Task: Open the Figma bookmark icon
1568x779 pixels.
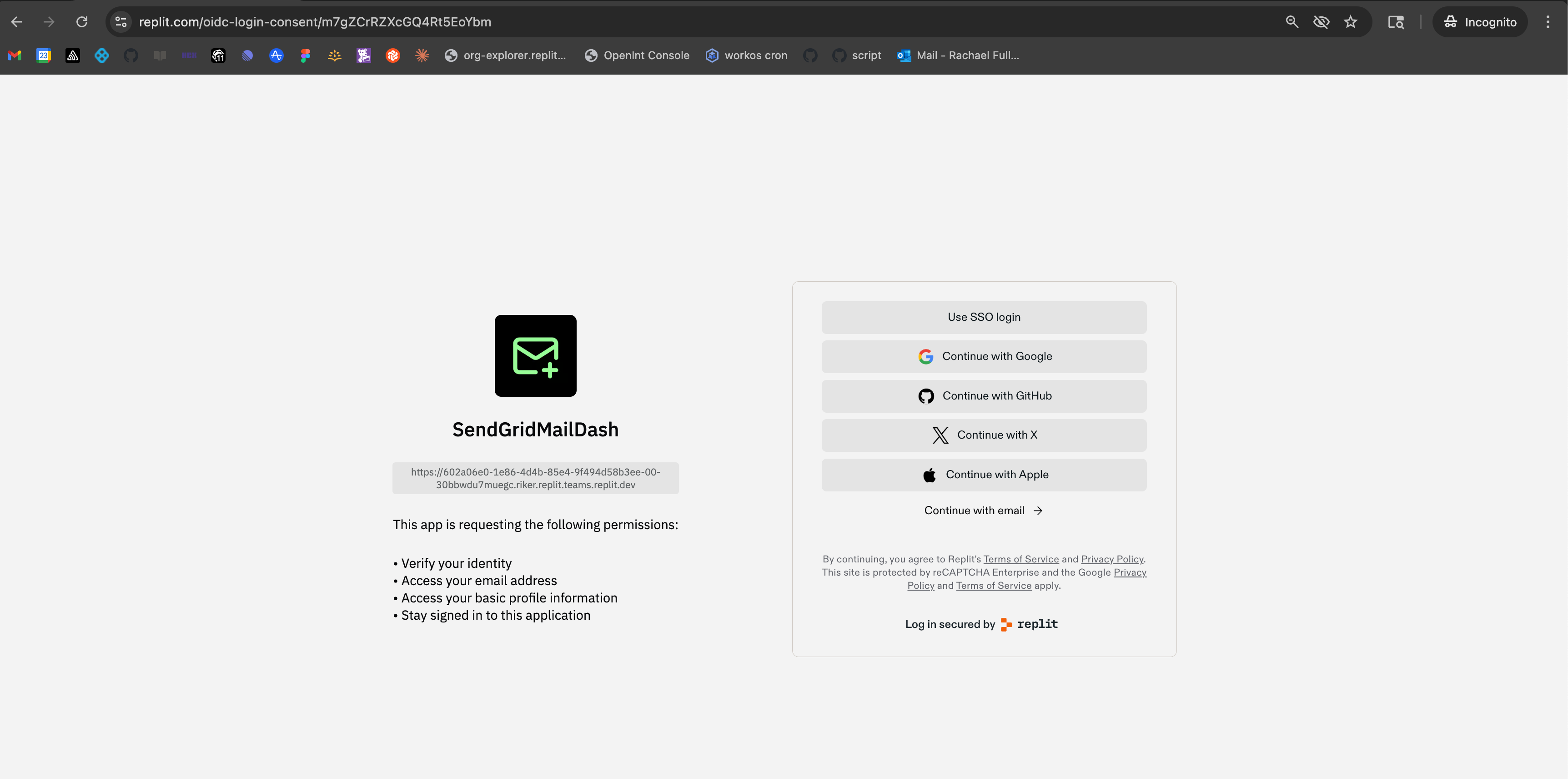Action: [306, 56]
